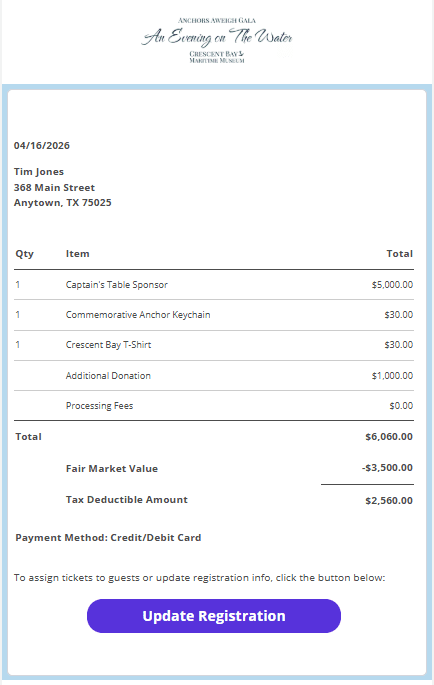Select the $1,000.00 donation amount
434x685 pixels.
(x=392, y=376)
